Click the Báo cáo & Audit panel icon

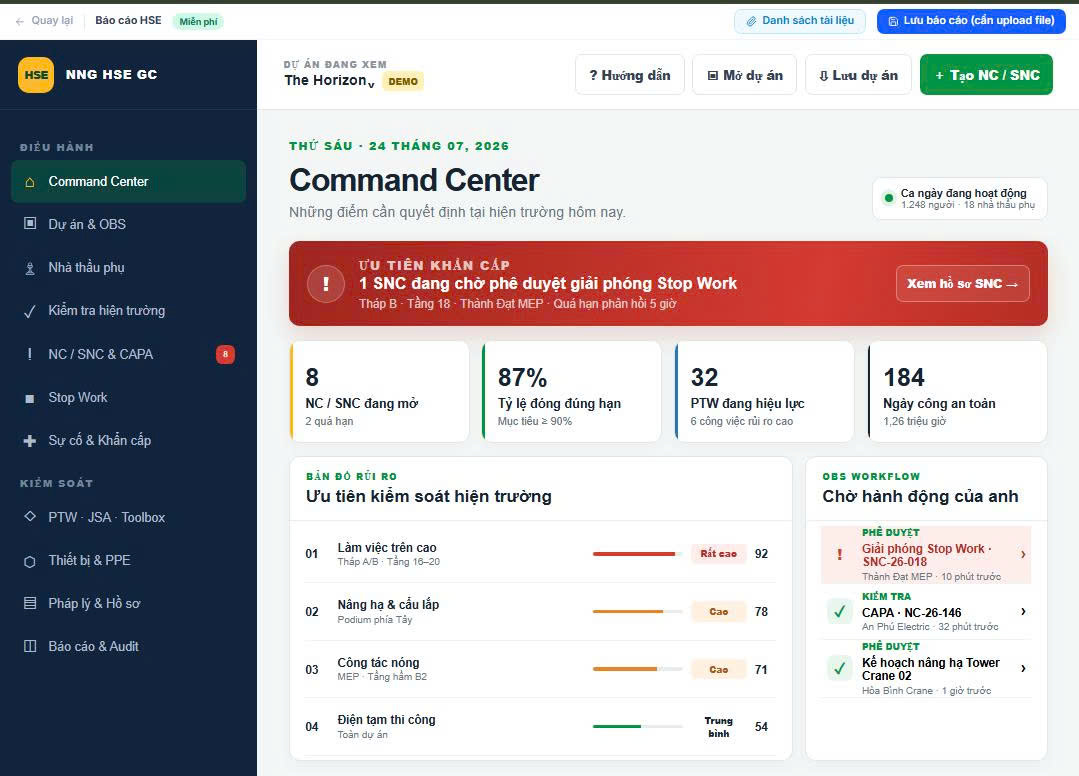(x=30, y=646)
